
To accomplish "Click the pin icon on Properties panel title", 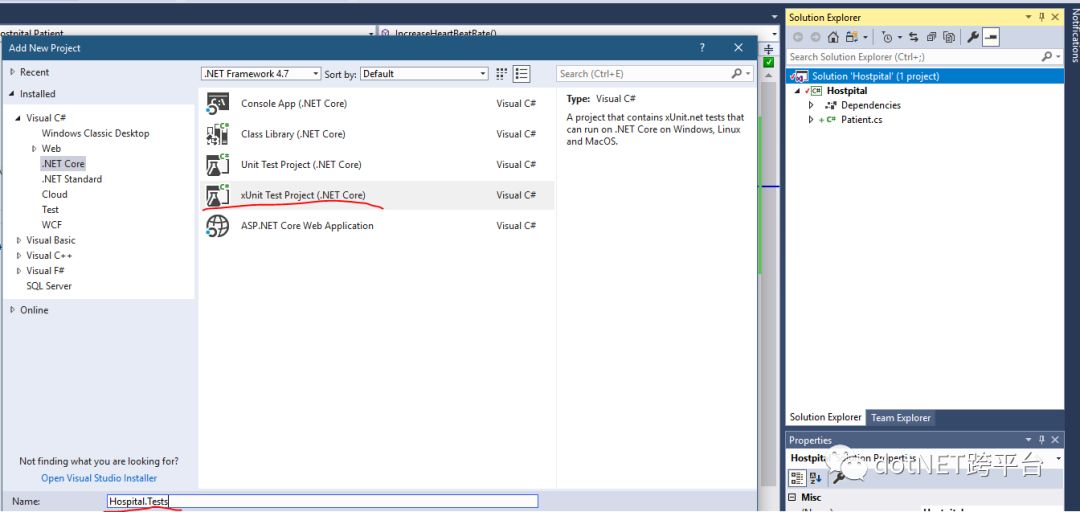I will point(1041,440).
